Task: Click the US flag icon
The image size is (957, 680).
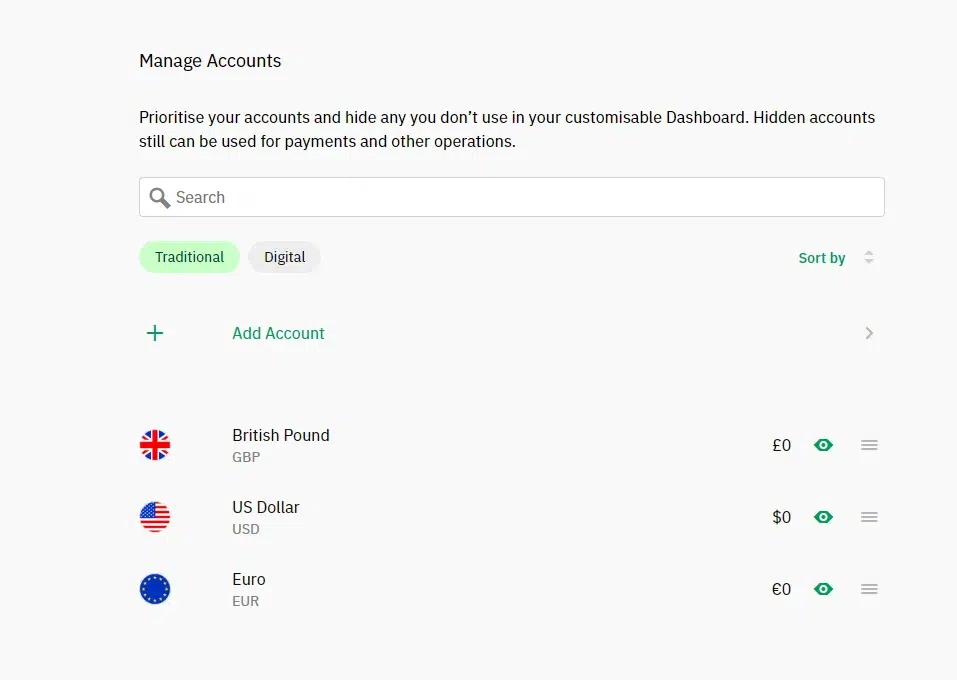Action: pyautogui.click(x=155, y=517)
